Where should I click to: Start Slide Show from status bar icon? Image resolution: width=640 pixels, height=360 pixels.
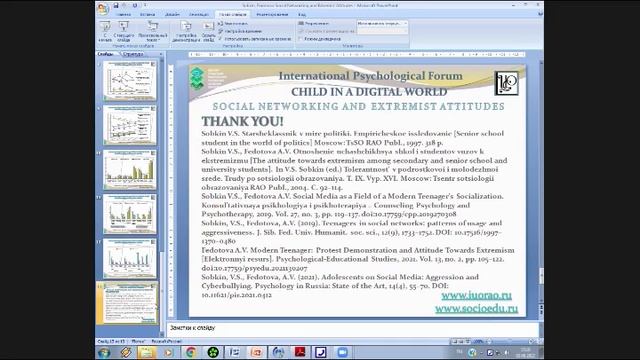tap(468, 341)
